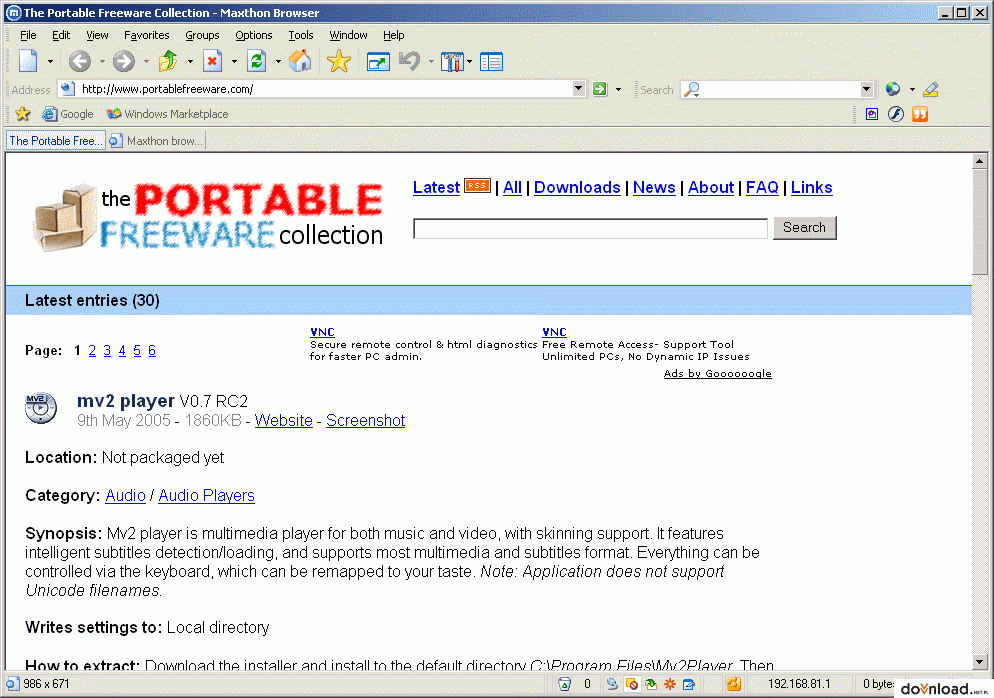The image size is (994, 698).
Task: Expand the search box dropdown arrow
Action: pos(867,89)
